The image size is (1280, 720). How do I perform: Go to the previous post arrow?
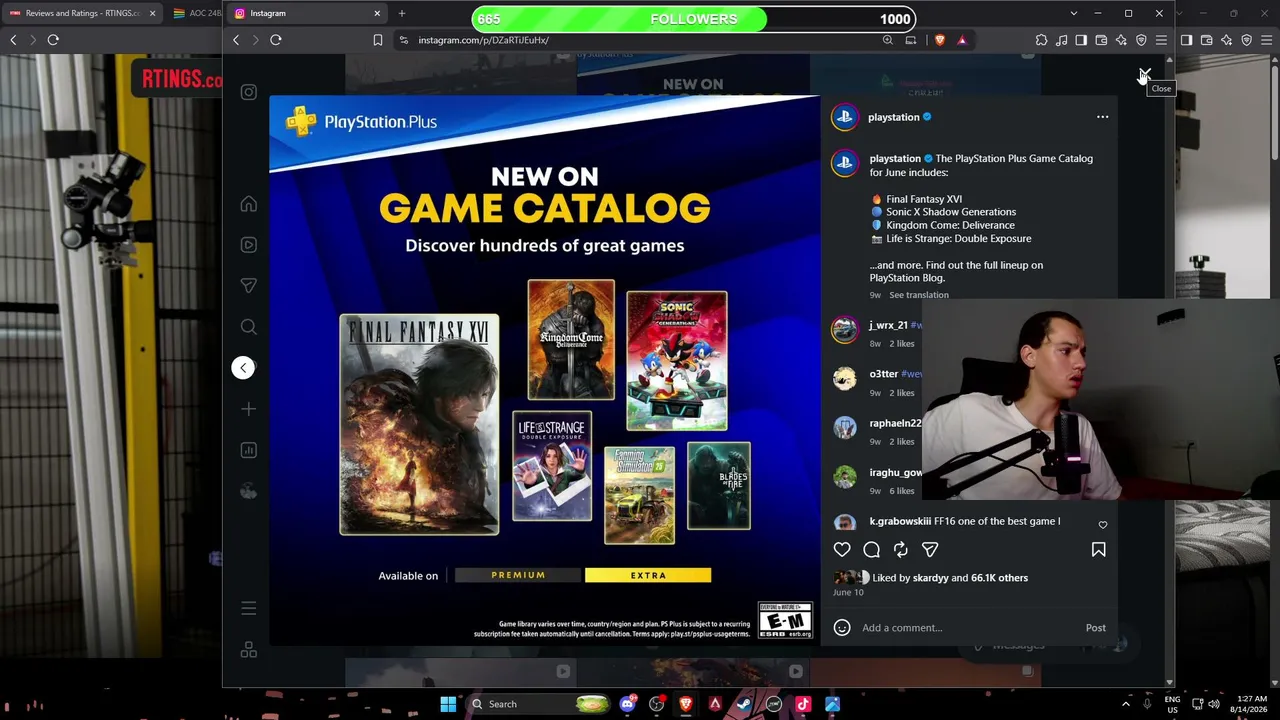tap(243, 368)
